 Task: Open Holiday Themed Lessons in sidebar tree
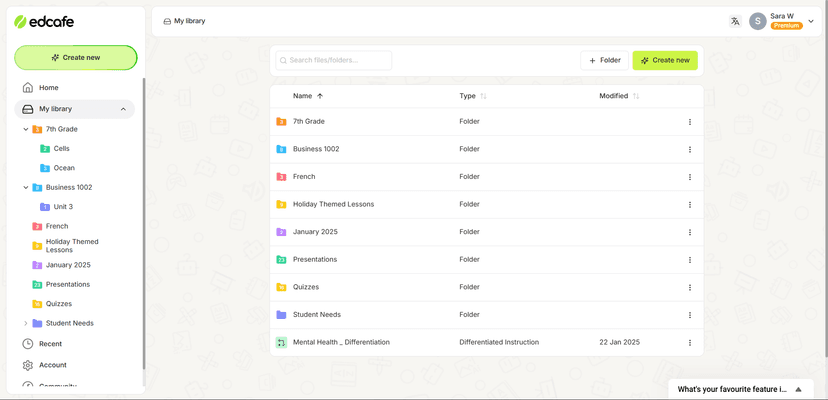point(72,246)
